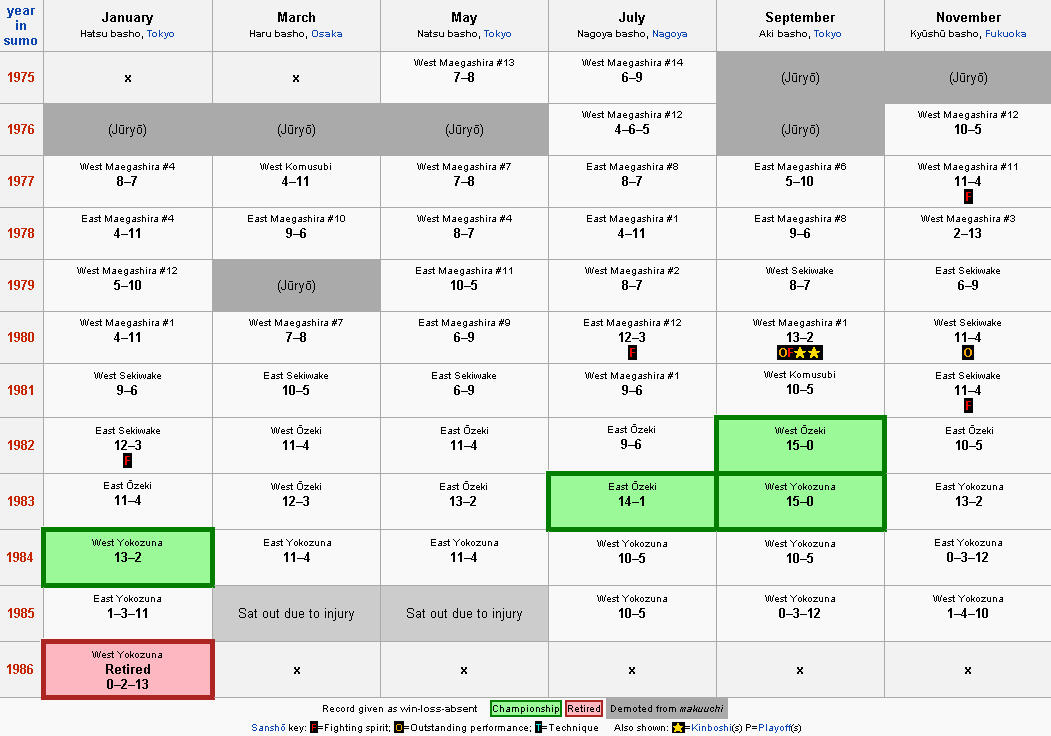Click the Technique T icon in legend
The image size is (1051, 736).
[x=539, y=727]
